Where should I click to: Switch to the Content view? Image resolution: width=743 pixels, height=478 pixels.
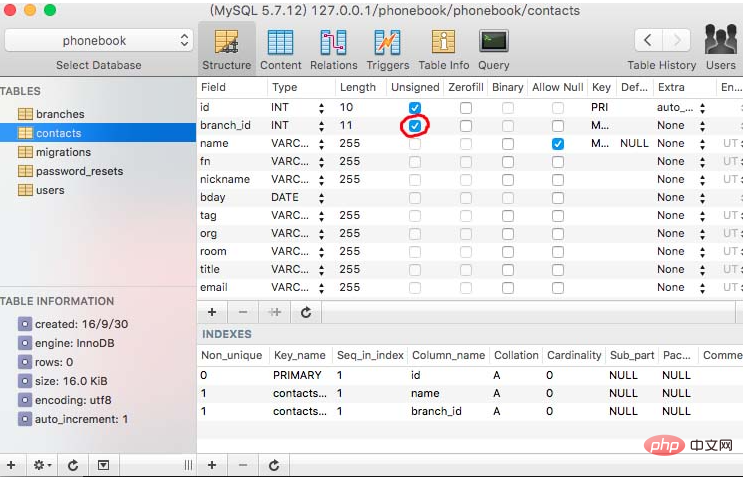click(281, 49)
